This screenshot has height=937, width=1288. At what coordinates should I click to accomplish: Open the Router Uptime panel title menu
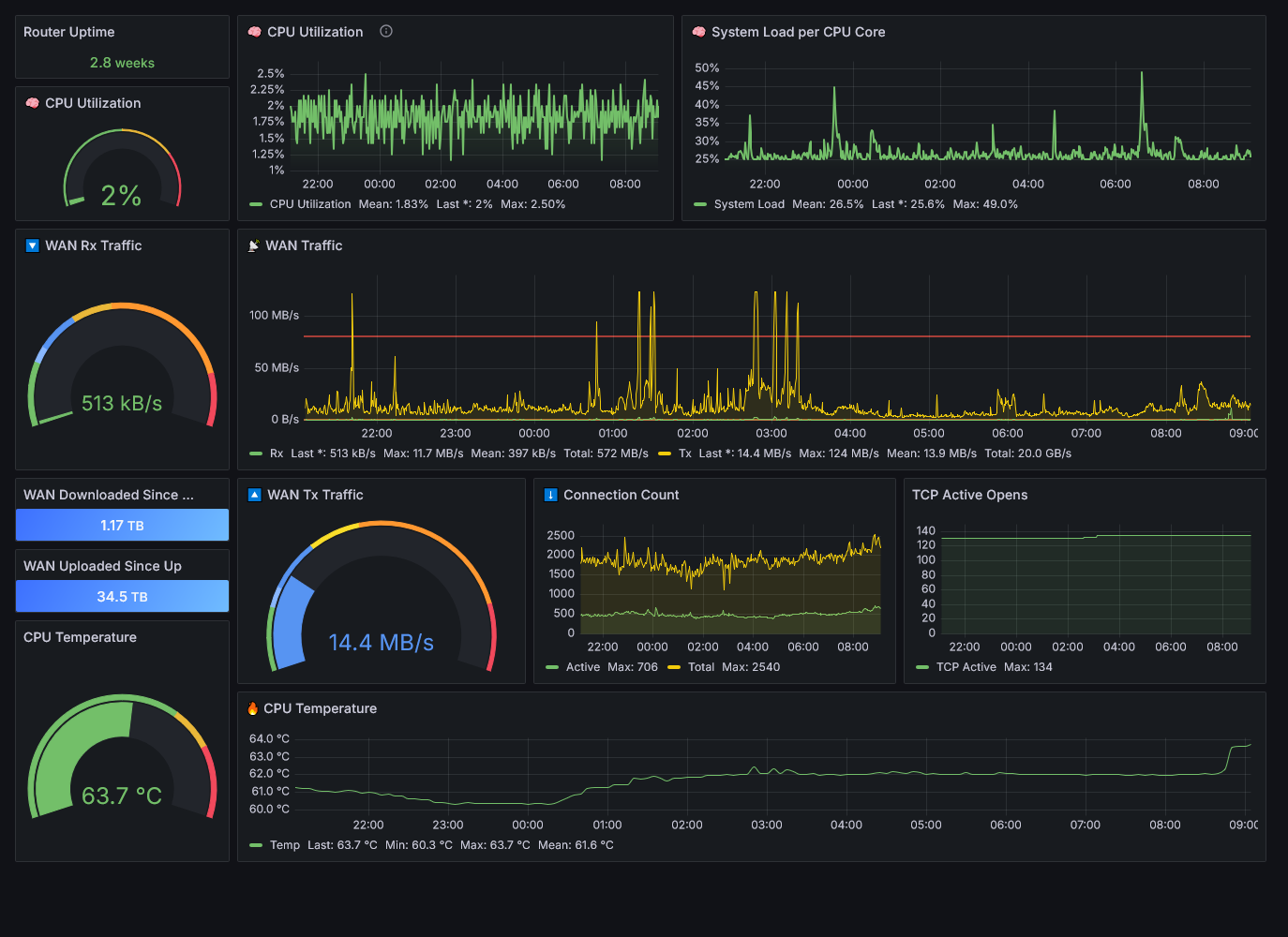coord(68,32)
